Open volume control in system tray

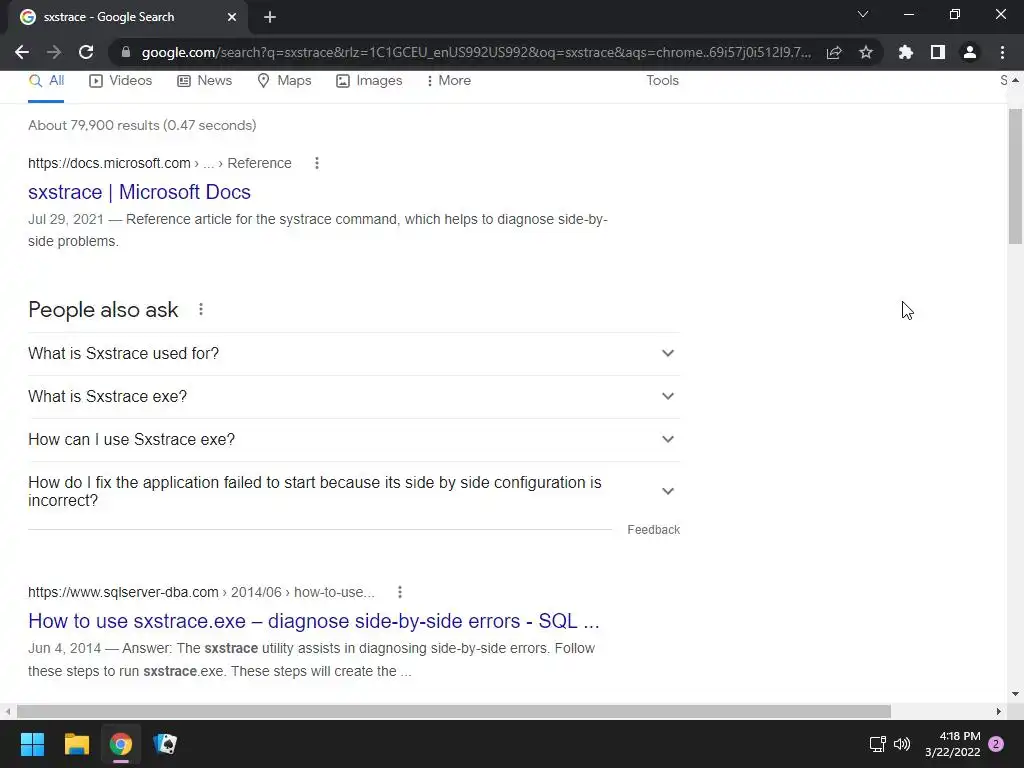coord(902,744)
